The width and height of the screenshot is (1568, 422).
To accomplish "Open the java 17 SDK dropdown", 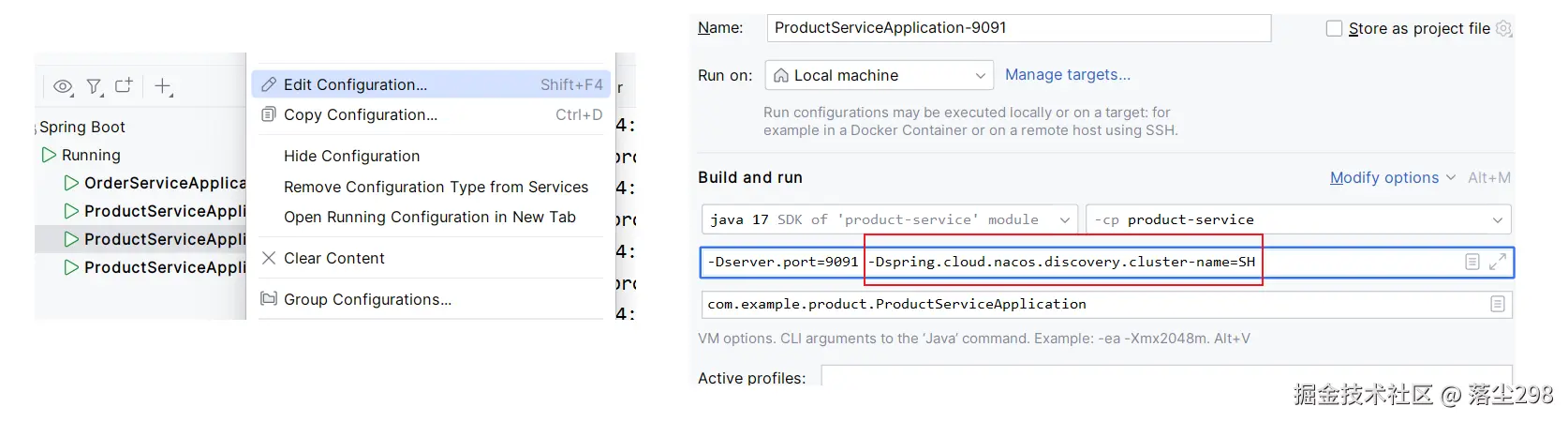I will pos(888,219).
